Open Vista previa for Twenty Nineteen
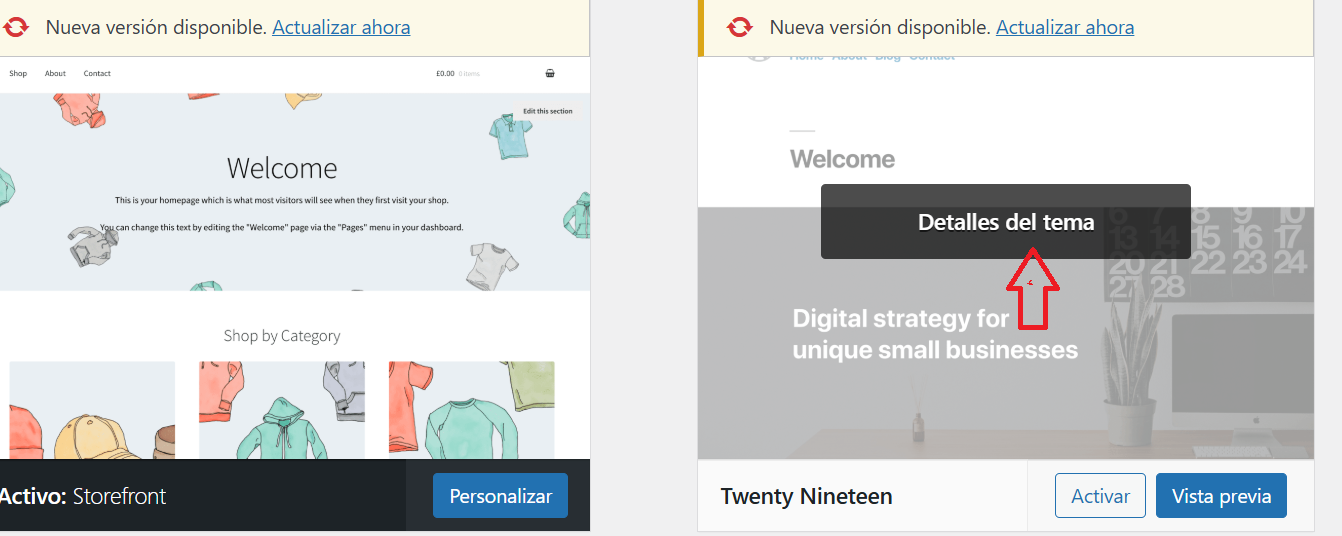This screenshot has height=536, width=1342. click(1221, 496)
